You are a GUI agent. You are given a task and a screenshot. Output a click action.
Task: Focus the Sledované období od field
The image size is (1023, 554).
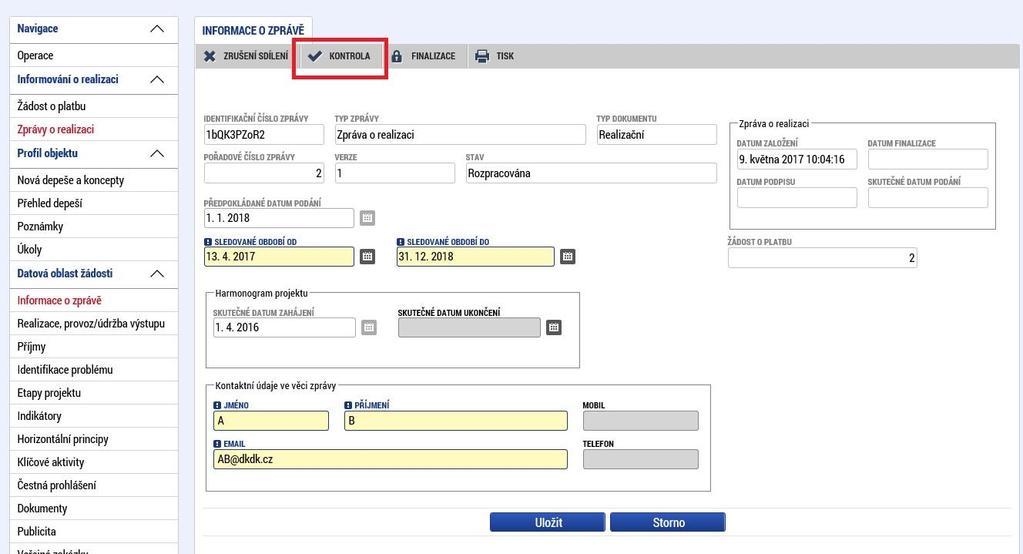(279, 256)
